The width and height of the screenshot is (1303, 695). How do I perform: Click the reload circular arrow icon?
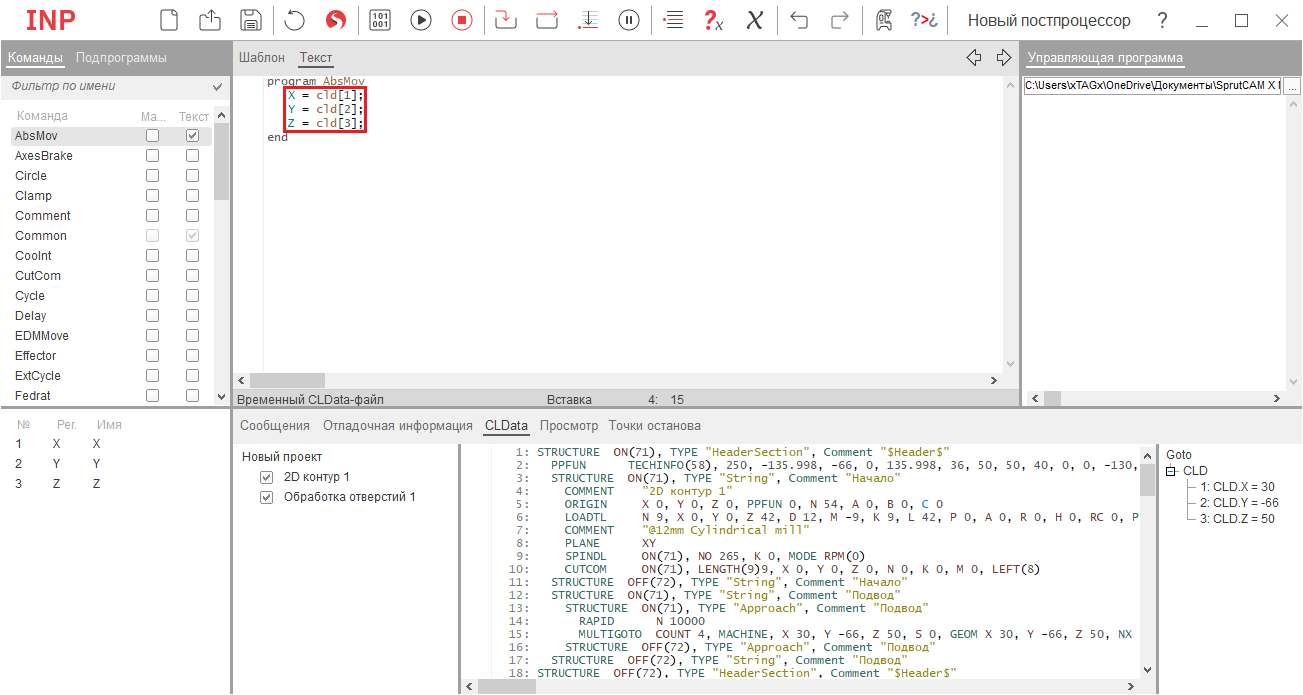(x=295, y=20)
